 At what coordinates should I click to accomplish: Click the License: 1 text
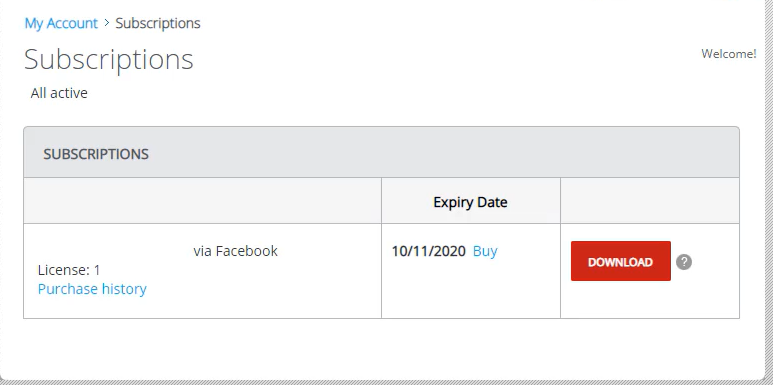coord(69,270)
